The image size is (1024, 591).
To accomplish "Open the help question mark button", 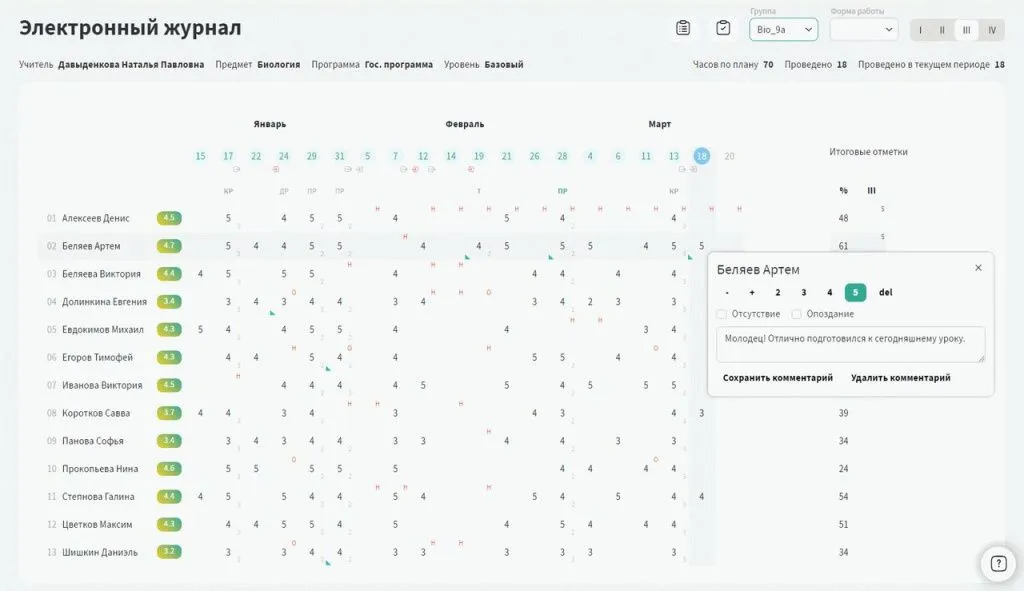I will pos(997,563).
